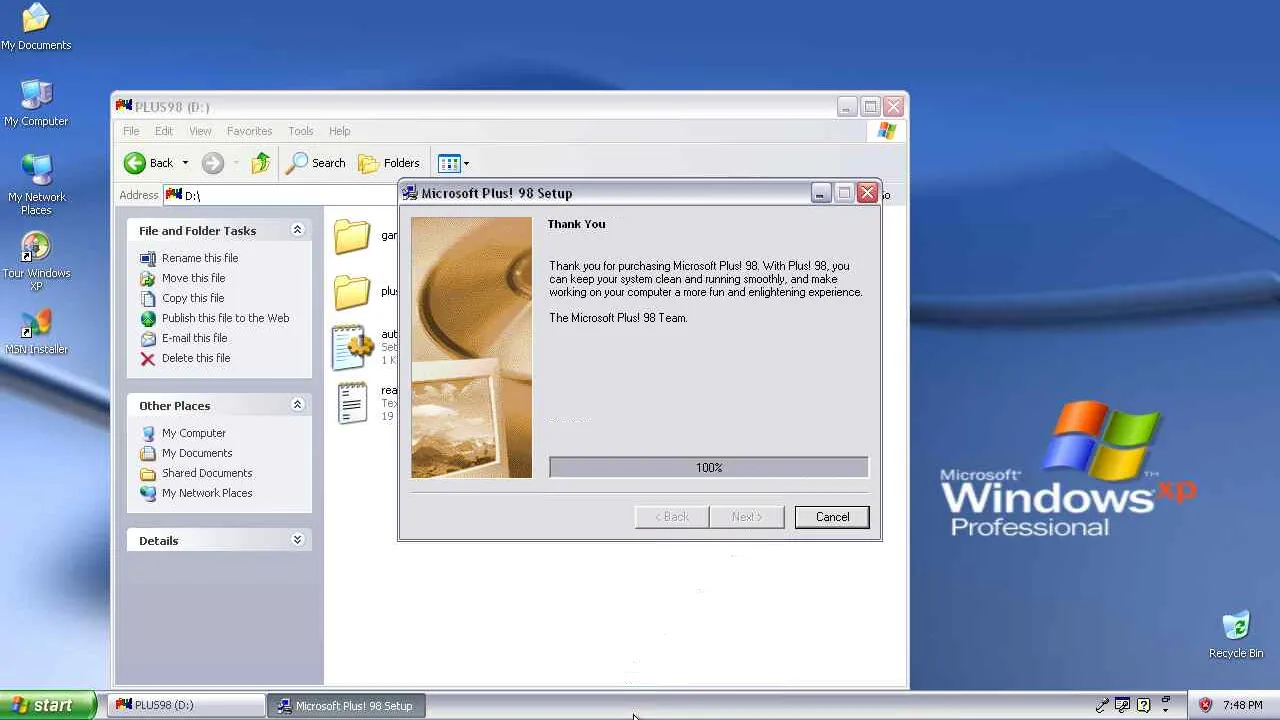Collapse the File and Folder Tasks panel
Viewport: 1280px width, 720px height.
coord(297,230)
